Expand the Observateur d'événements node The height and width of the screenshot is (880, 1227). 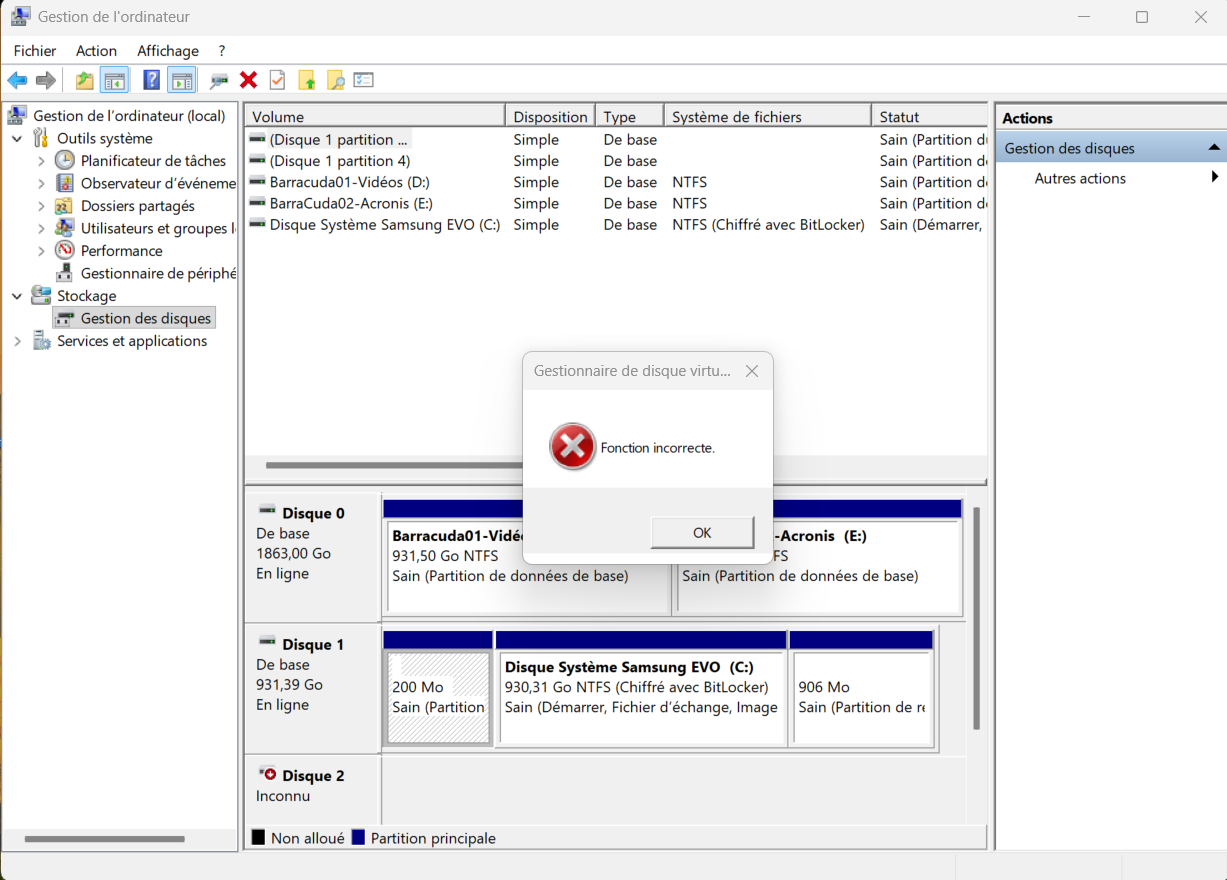(x=41, y=183)
